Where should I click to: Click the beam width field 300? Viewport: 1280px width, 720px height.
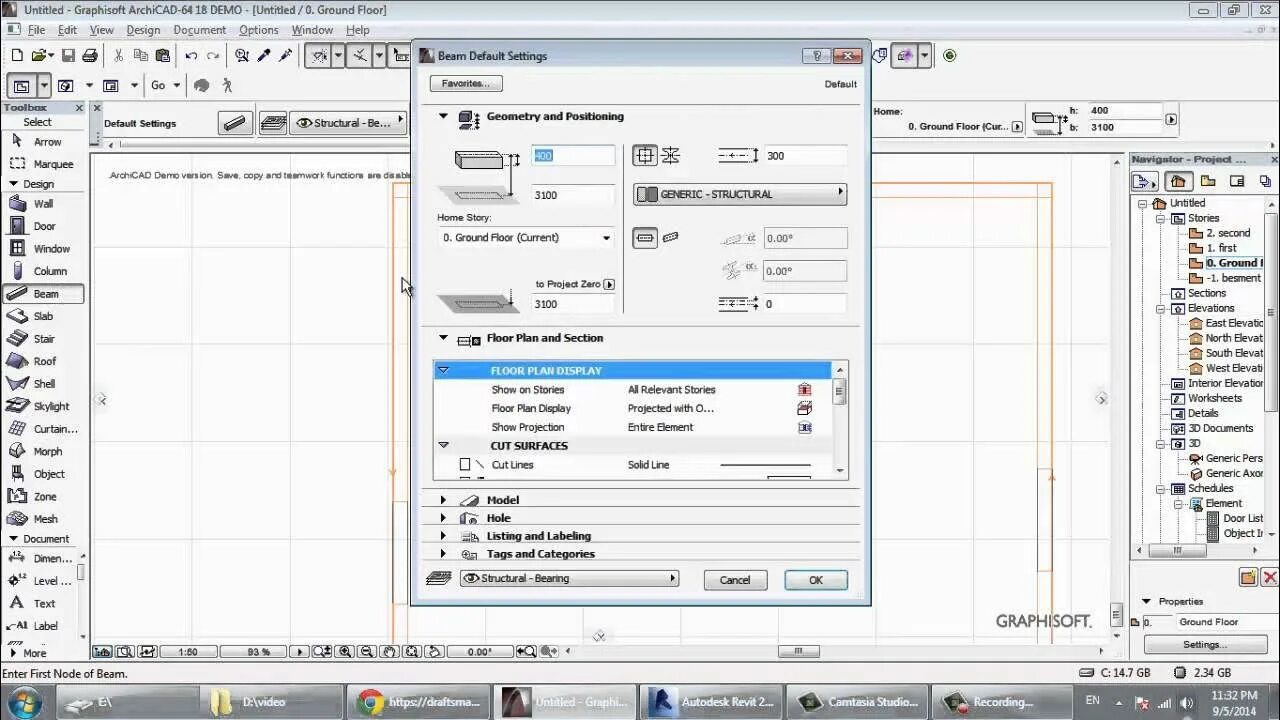(x=805, y=156)
